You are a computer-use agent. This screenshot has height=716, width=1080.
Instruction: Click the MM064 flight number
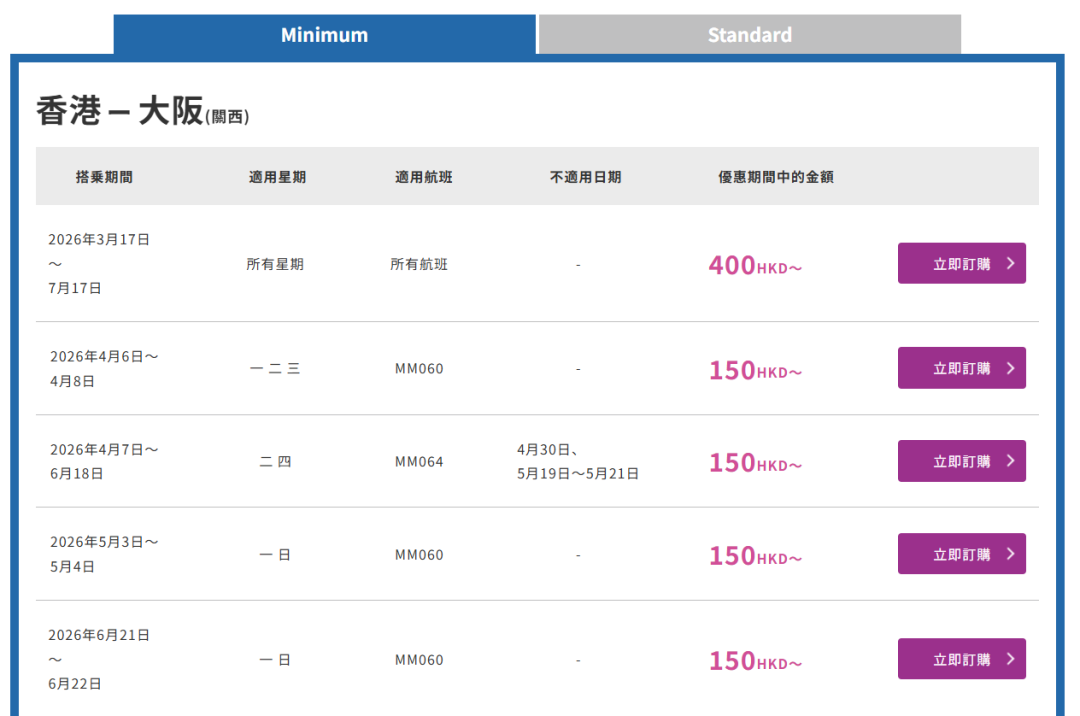(419, 462)
